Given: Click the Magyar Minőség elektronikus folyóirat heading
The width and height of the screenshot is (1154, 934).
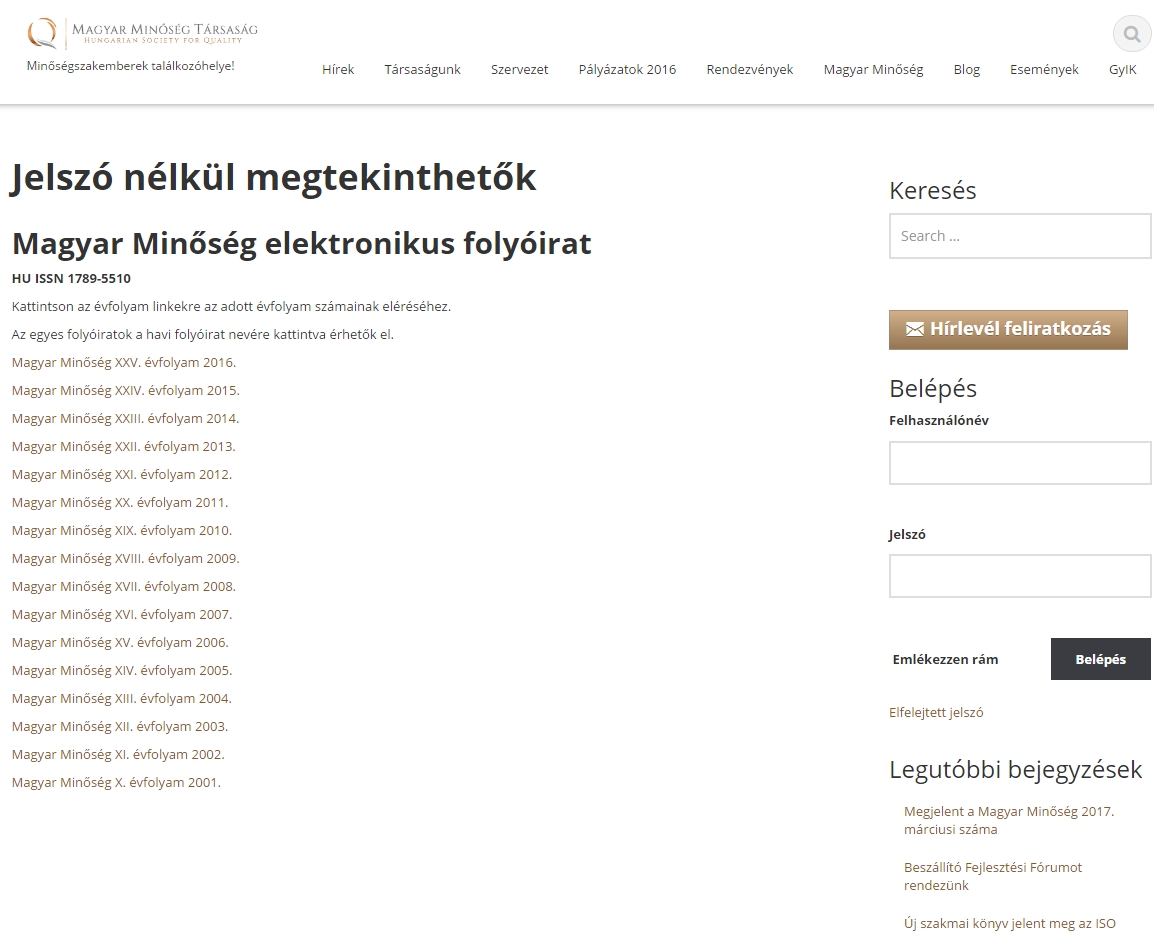Looking at the screenshot, I should pyautogui.click(x=302, y=243).
